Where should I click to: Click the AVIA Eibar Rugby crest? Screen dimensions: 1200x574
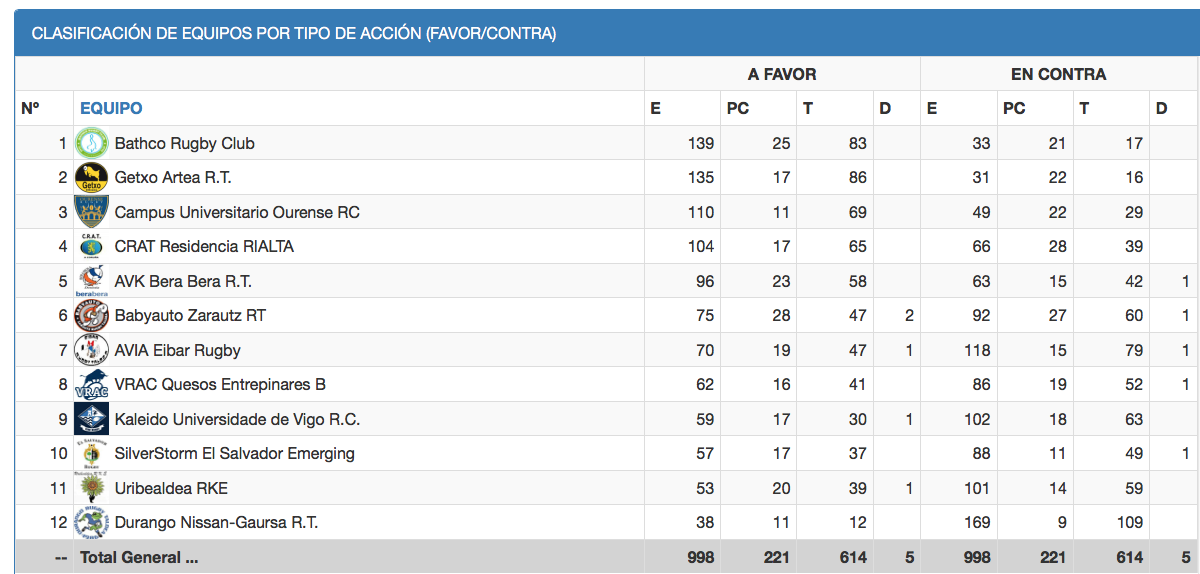tap(92, 350)
